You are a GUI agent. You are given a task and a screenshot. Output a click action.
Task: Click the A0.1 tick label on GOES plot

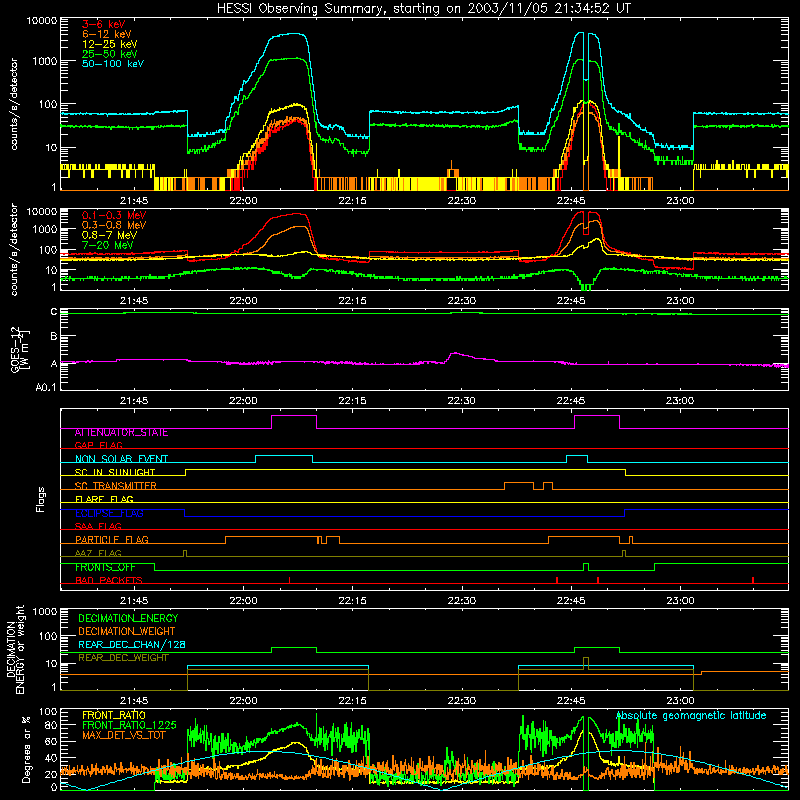(x=46, y=387)
